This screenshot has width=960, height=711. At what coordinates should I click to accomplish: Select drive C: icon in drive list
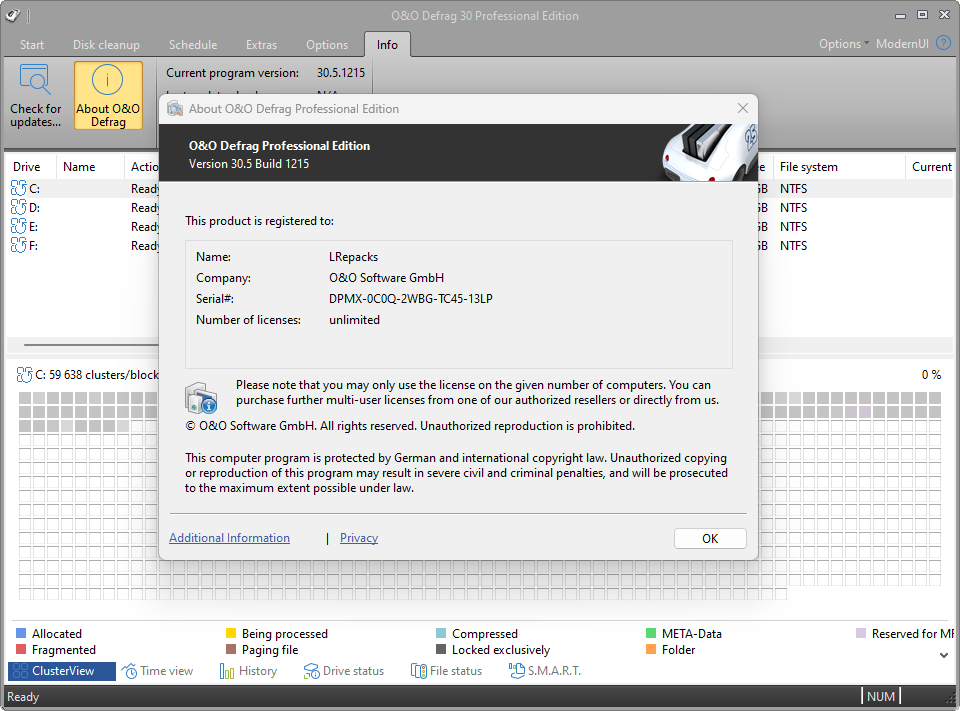18,188
